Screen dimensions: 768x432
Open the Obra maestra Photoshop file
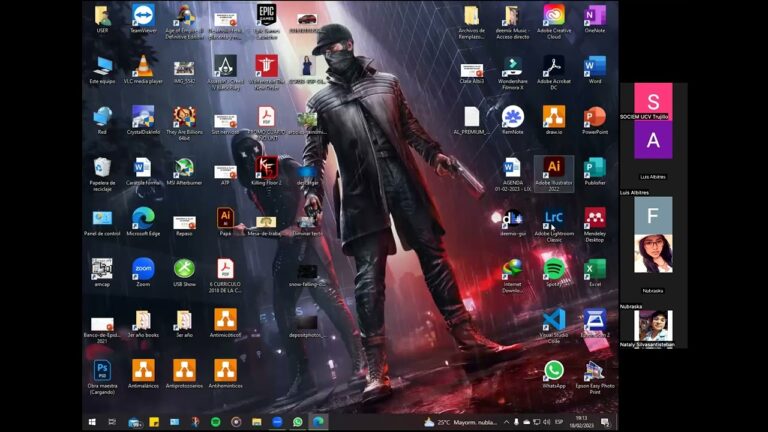pyautogui.click(x=102, y=377)
